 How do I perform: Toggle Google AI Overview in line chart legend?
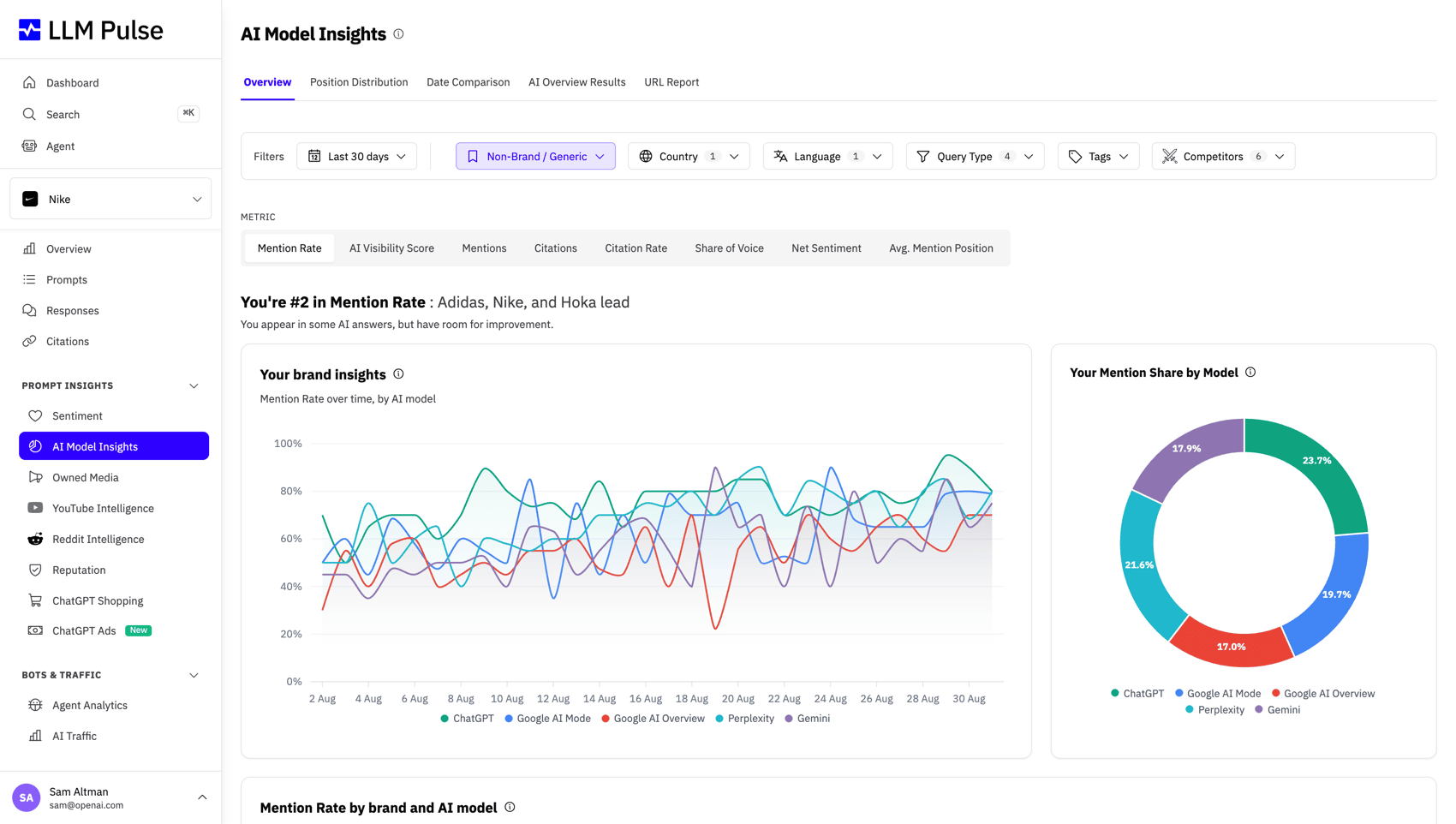tap(653, 719)
